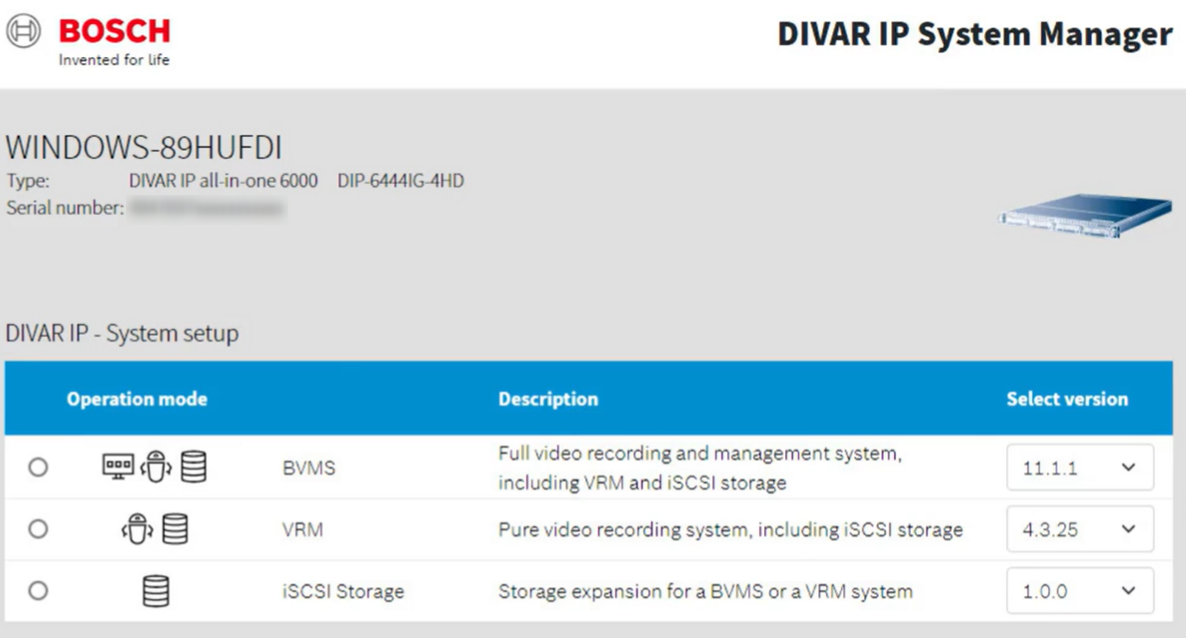Click the monitor icon in BVMS row

tap(118, 466)
